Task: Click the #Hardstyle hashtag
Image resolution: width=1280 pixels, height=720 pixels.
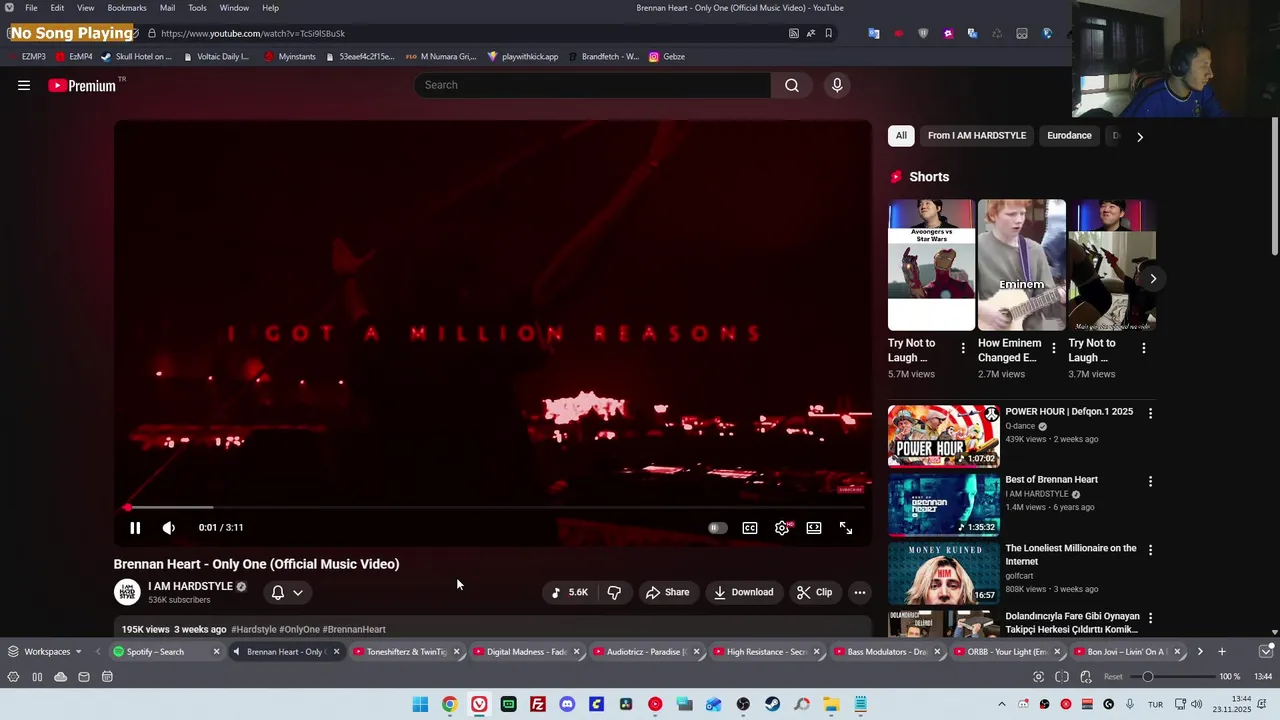Action: tap(253, 629)
